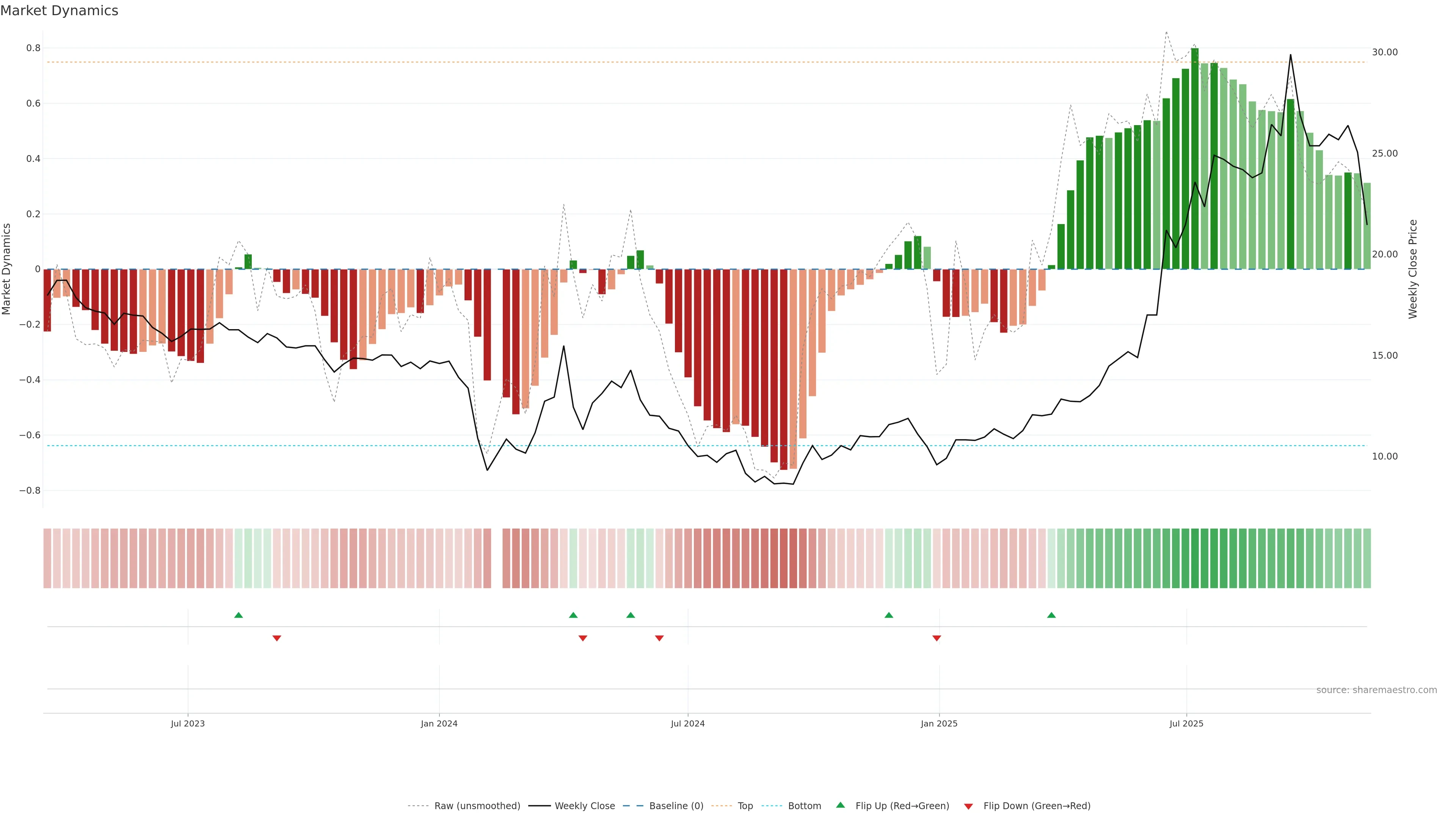Click the last green flip-up marker in 2025
Viewport: 1456px width, 819px height.
1051,615
